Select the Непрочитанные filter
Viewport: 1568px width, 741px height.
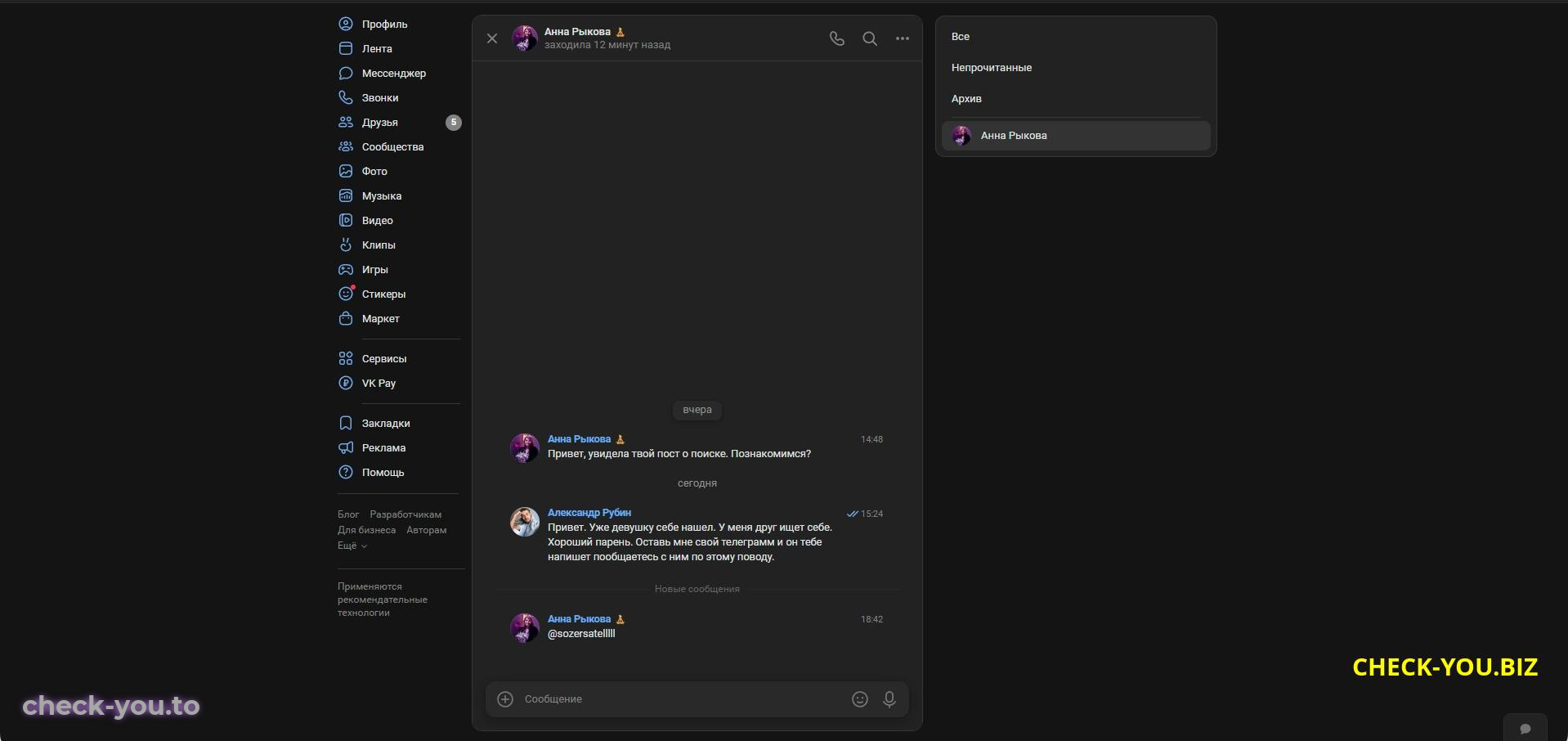[1076, 68]
